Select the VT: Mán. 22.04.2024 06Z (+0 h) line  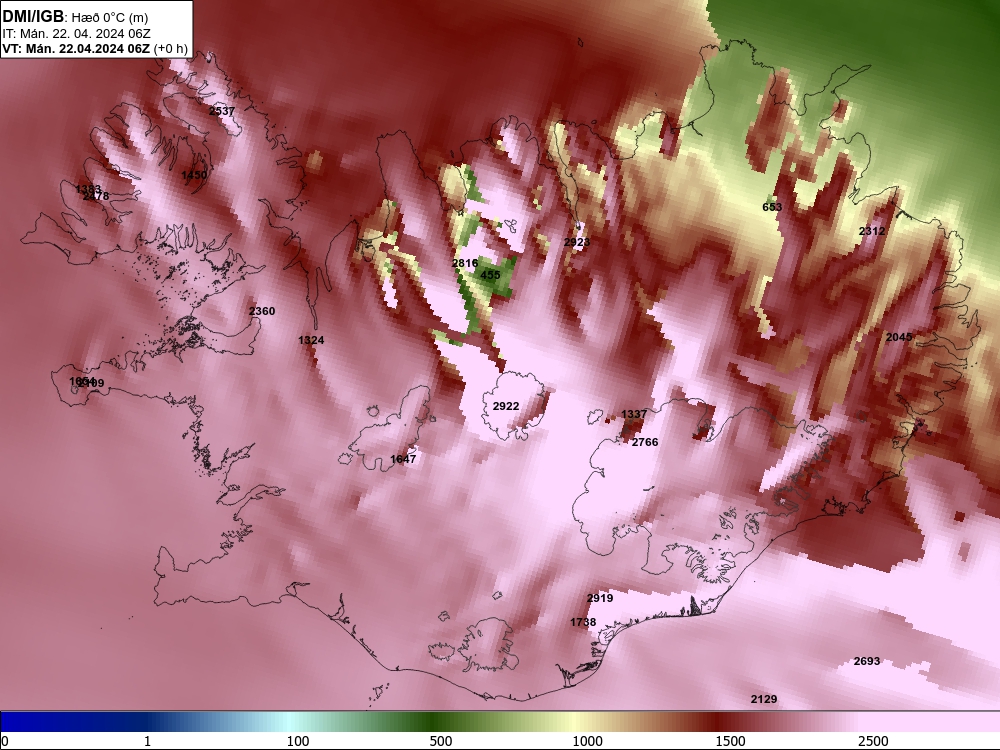click(x=94, y=48)
